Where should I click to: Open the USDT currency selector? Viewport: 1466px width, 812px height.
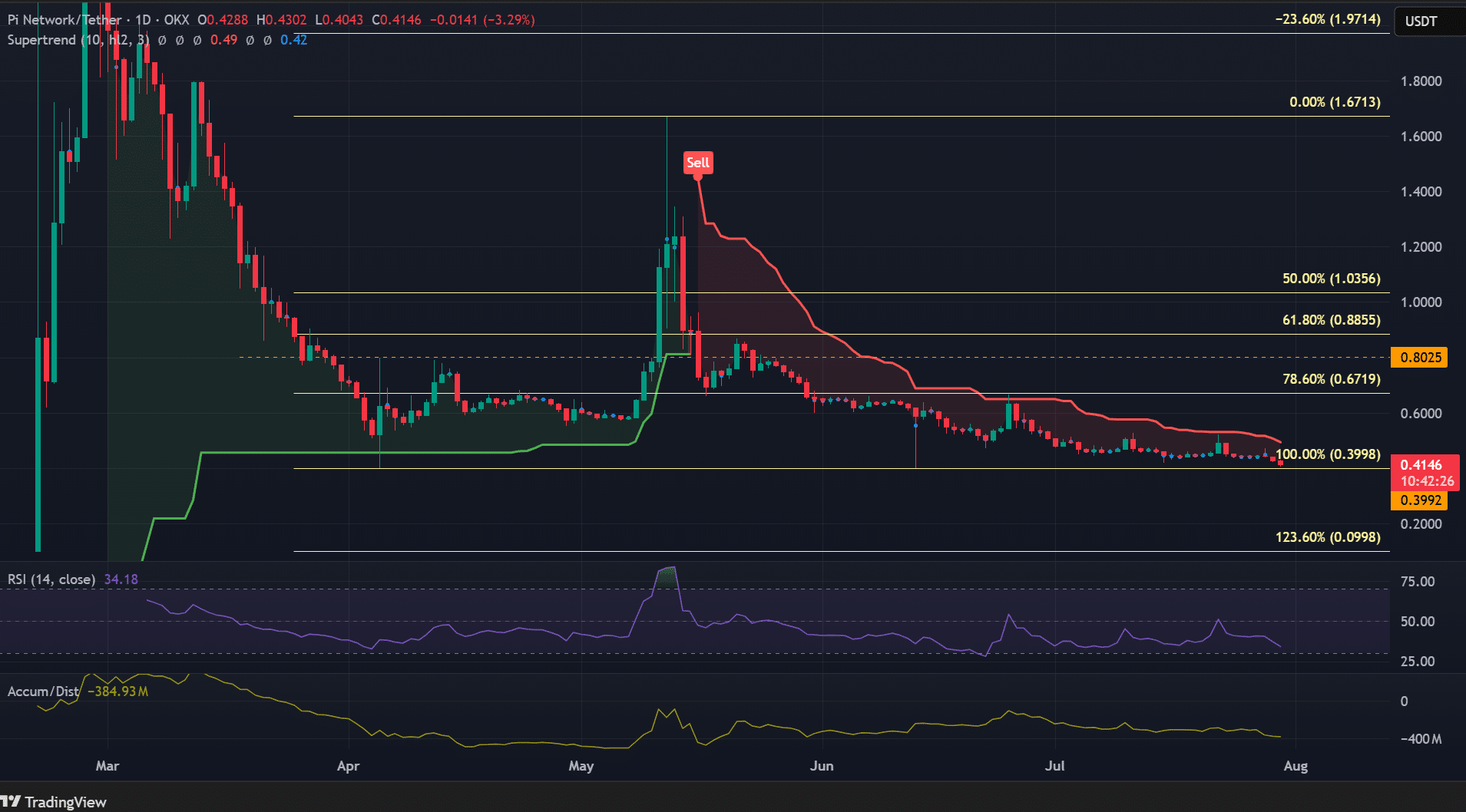(x=1421, y=21)
